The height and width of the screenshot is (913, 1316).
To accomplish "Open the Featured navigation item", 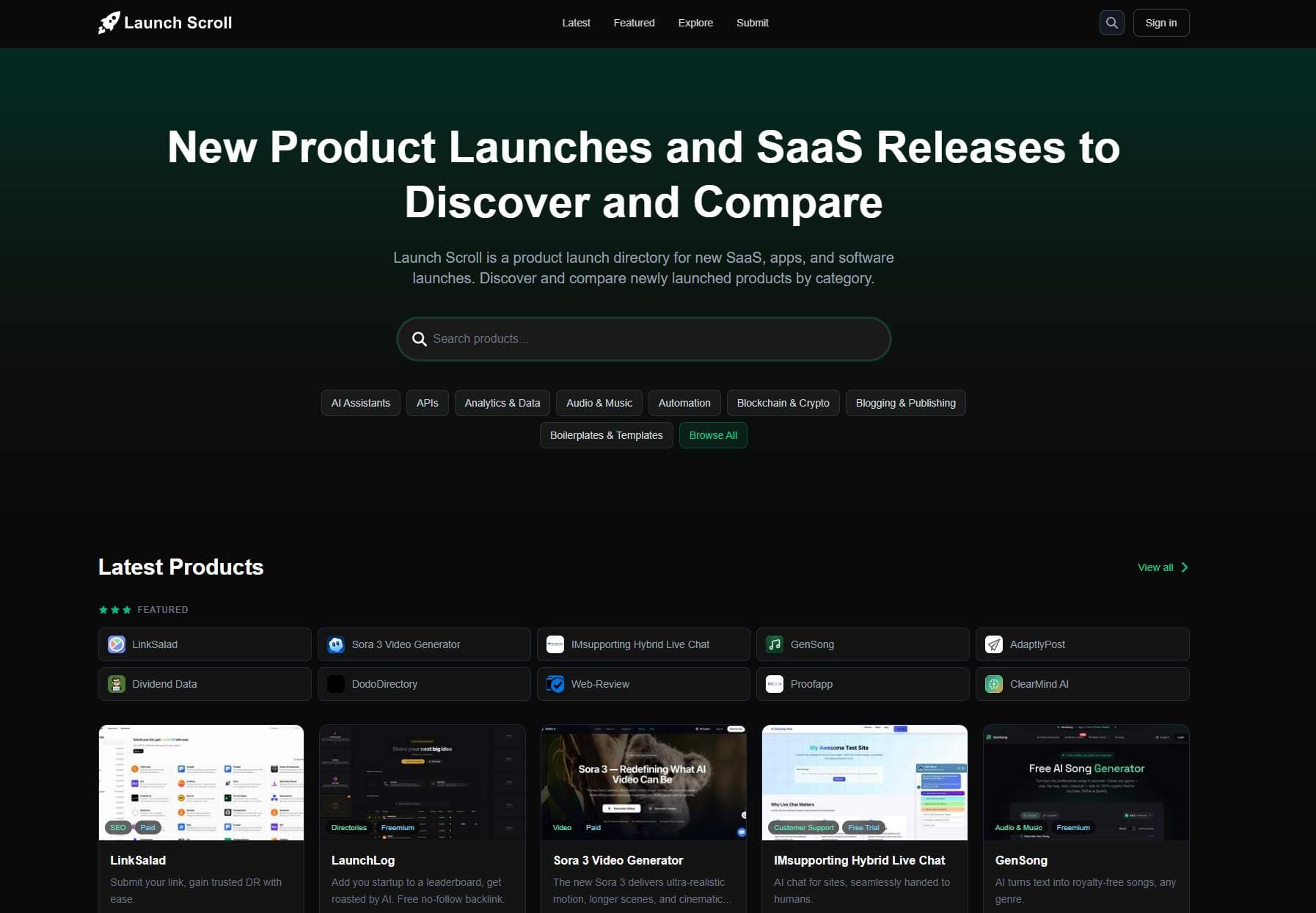I will (634, 23).
